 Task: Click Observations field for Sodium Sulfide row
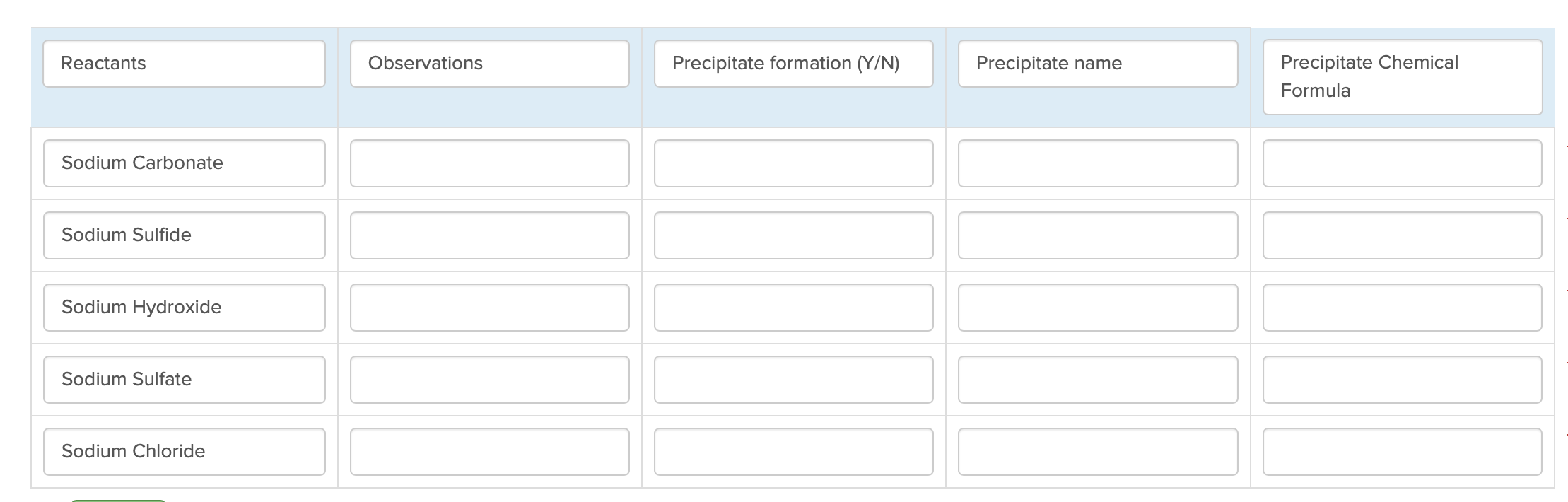pyautogui.click(x=489, y=235)
